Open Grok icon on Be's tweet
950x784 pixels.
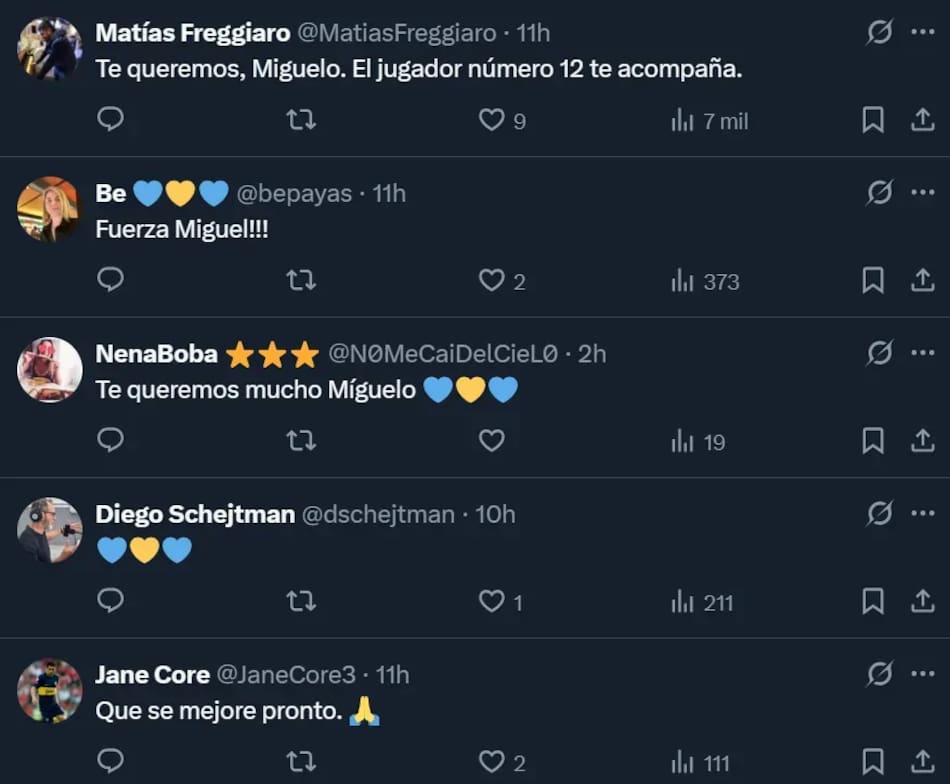point(879,193)
